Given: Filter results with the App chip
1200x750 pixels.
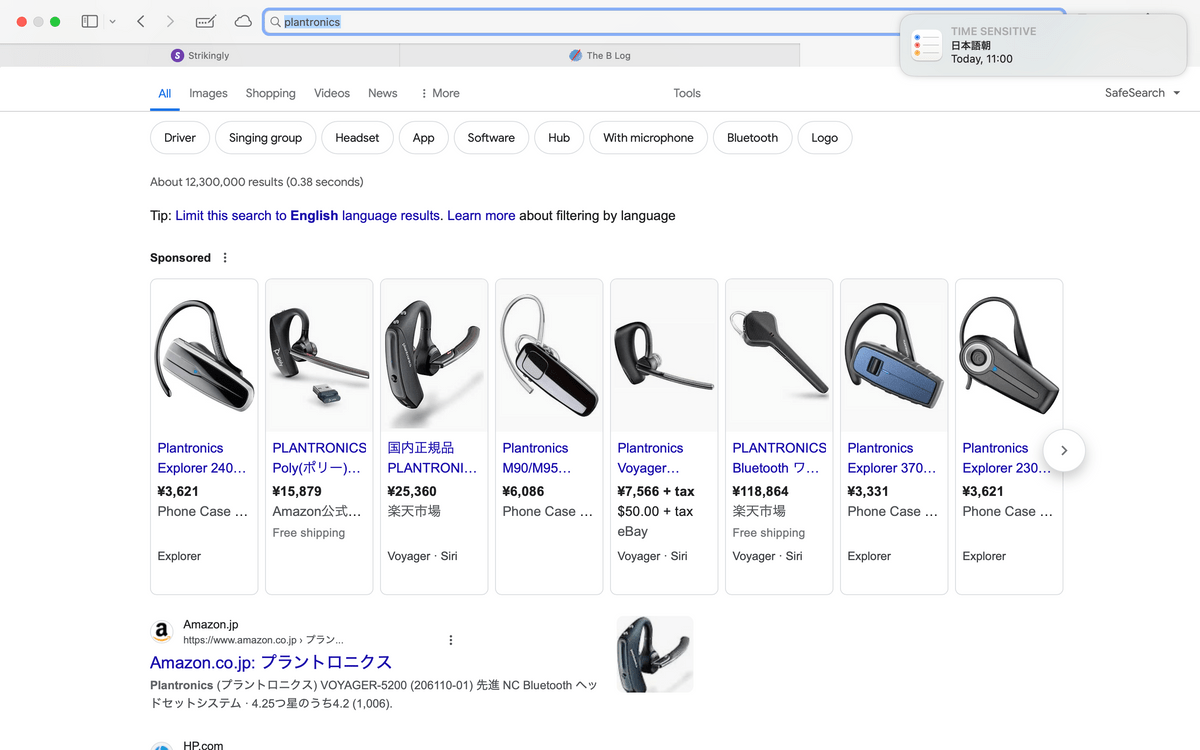Looking at the screenshot, I should [424, 138].
